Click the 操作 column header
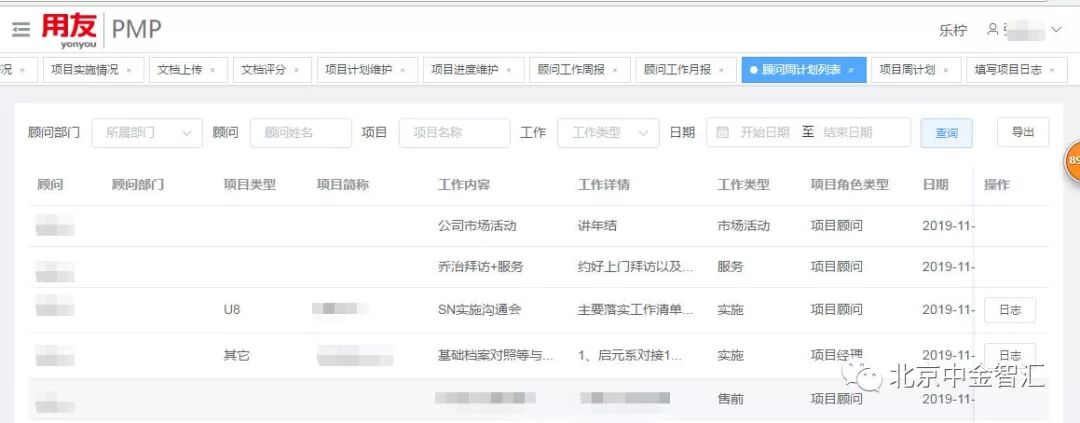The image size is (1080, 423). click(997, 185)
